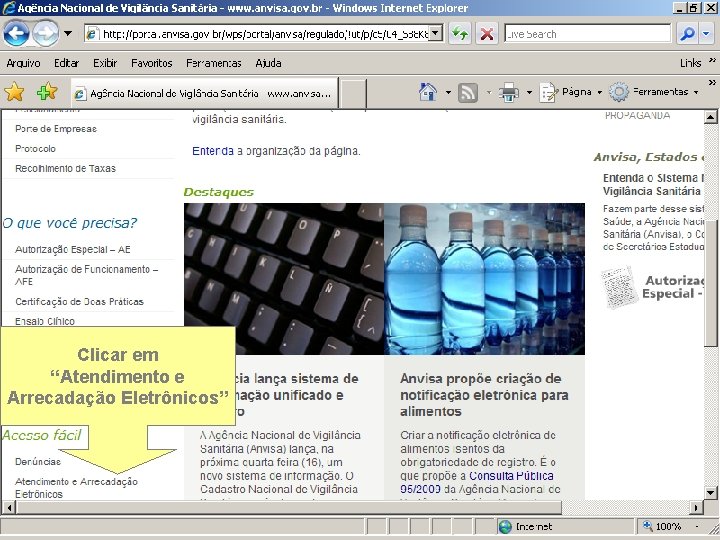This screenshot has width=720, height=540.
Task: Expand the Links bar chevron
Action: pos(712,60)
